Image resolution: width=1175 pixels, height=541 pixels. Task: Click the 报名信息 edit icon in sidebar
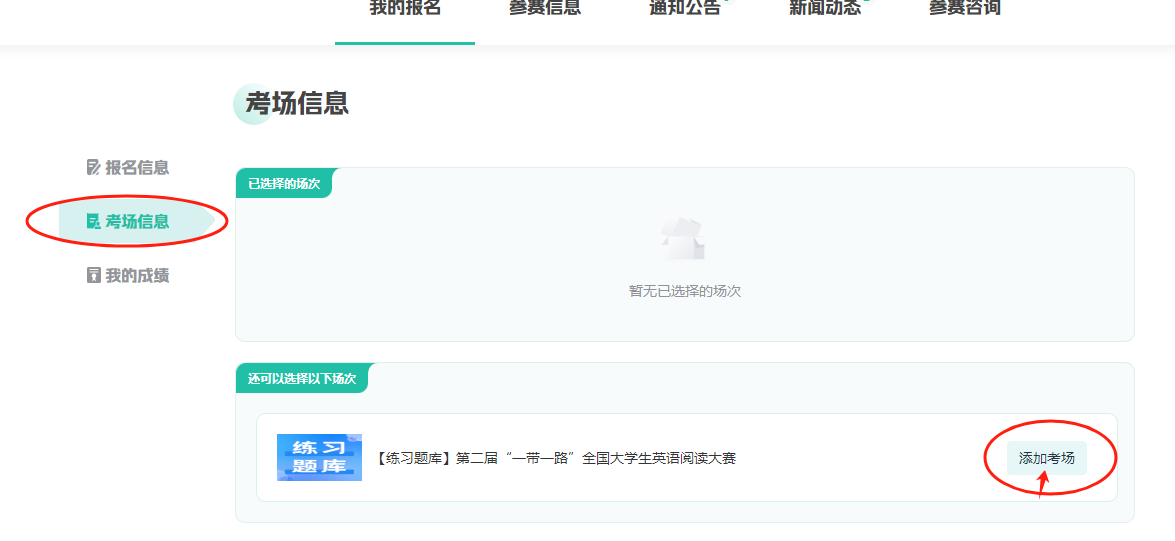tap(94, 168)
